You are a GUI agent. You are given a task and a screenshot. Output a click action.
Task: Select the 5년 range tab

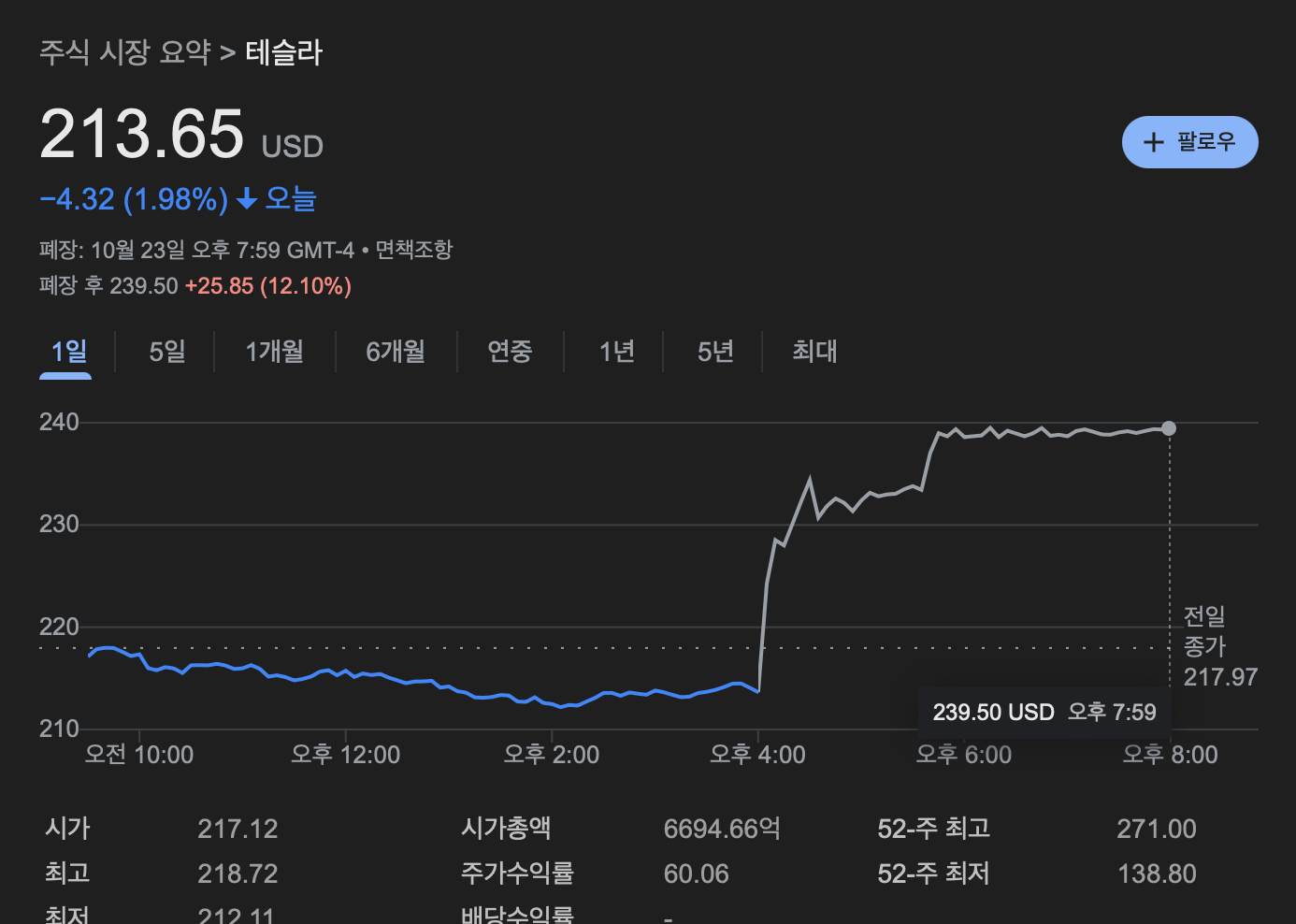point(715,352)
